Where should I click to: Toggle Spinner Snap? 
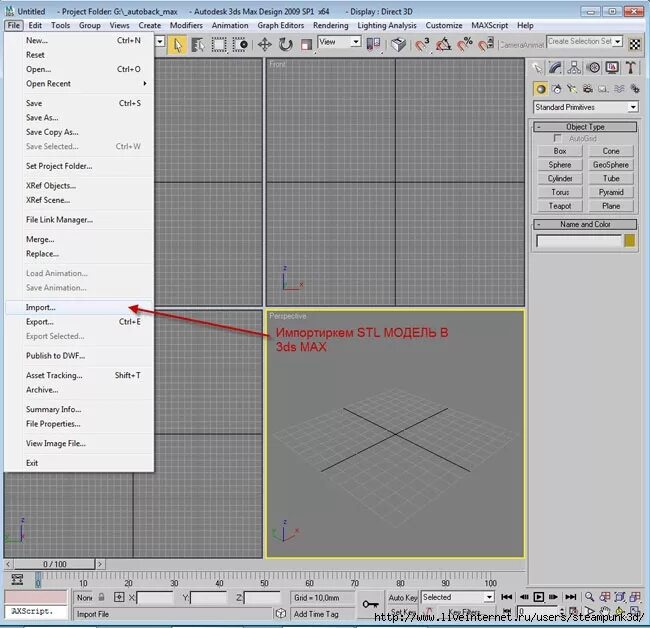(x=486, y=44)
